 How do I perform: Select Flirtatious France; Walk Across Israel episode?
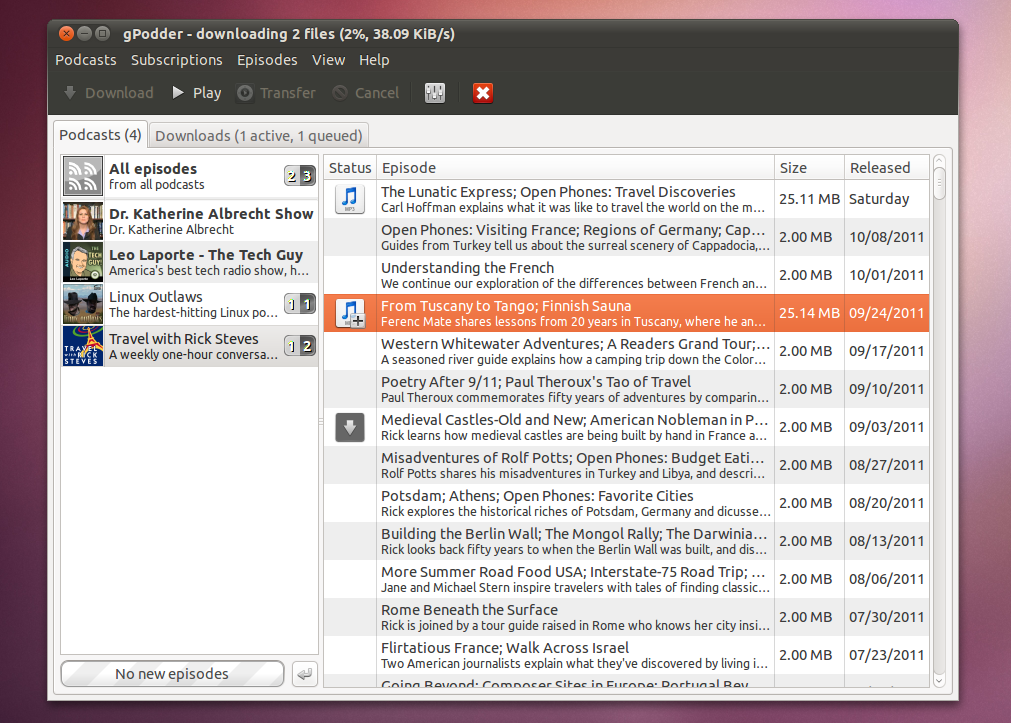pos(626,656)
